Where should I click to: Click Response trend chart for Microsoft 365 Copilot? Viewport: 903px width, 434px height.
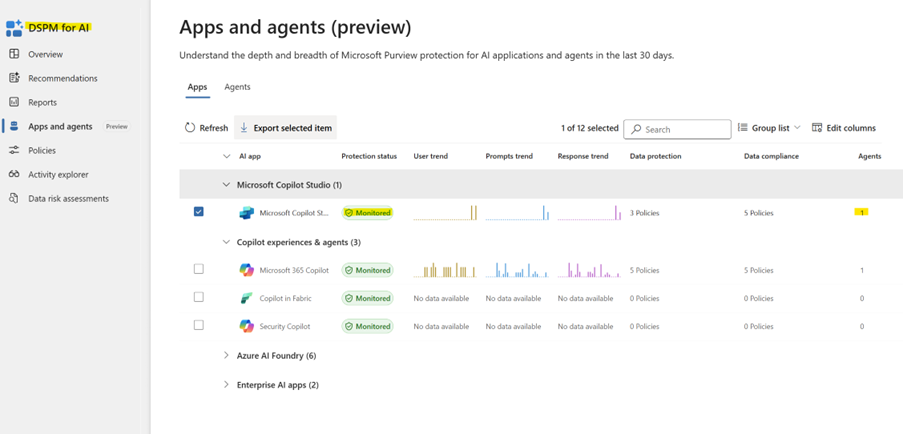click(589, 270)
